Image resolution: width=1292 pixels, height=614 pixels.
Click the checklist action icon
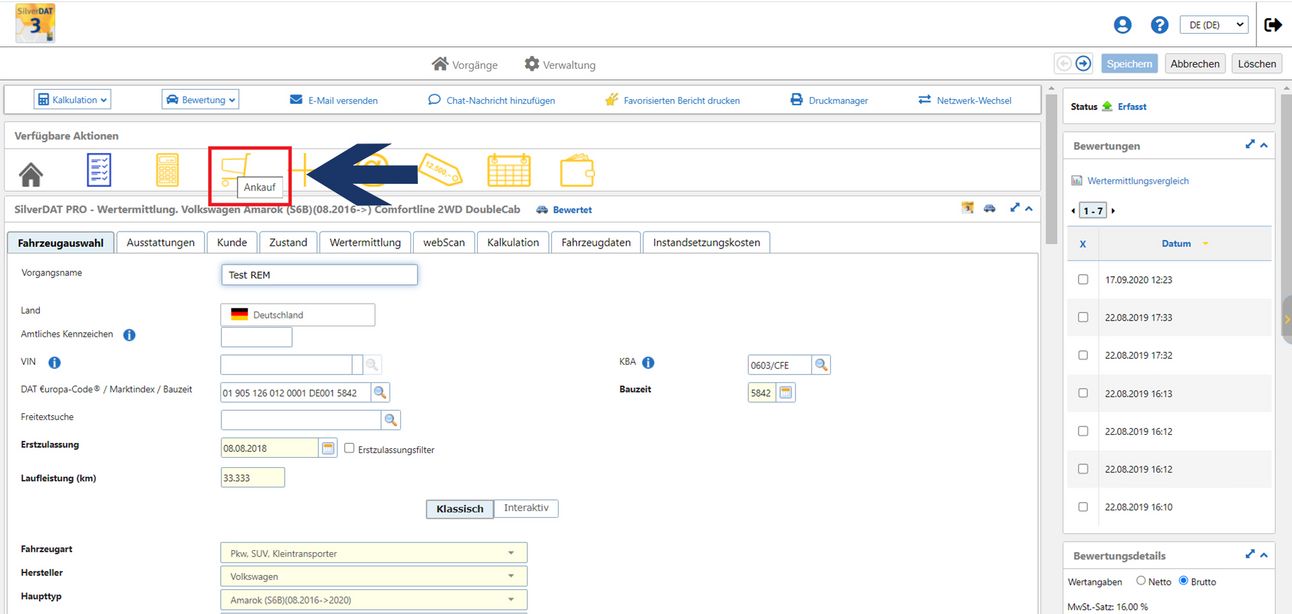click(99, 171)
